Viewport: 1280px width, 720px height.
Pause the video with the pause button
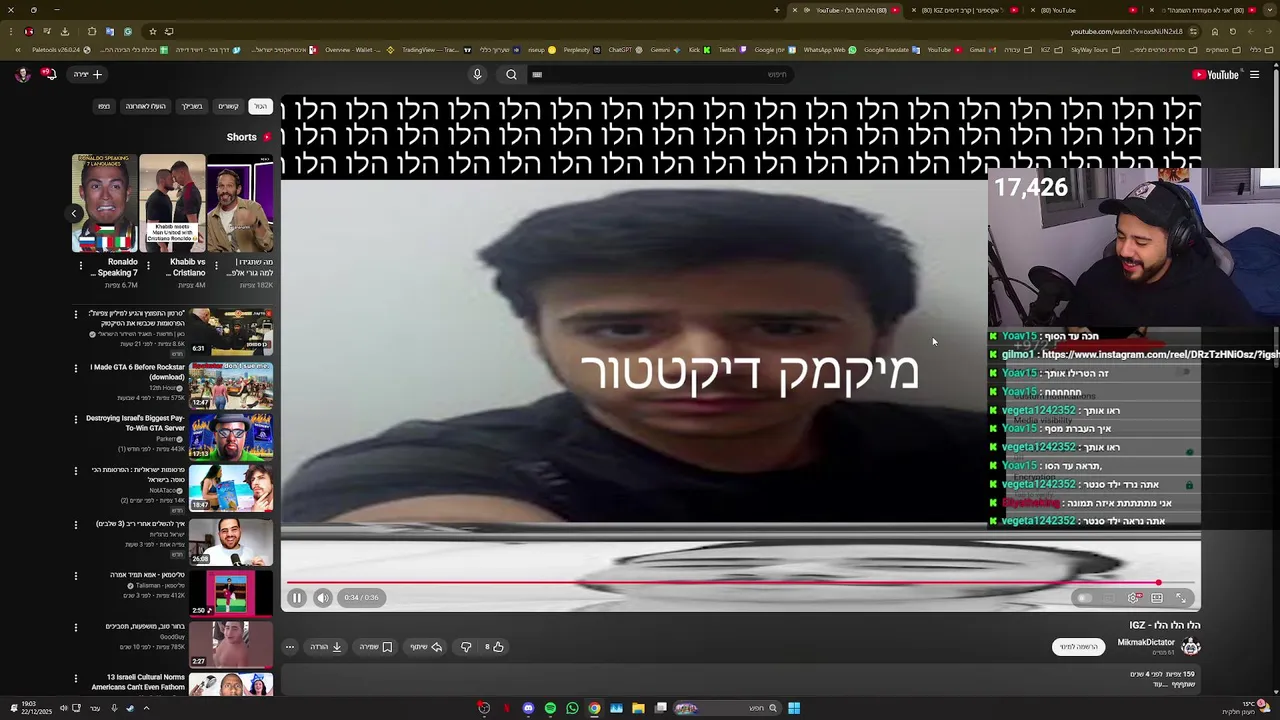[x=297, y=598]
